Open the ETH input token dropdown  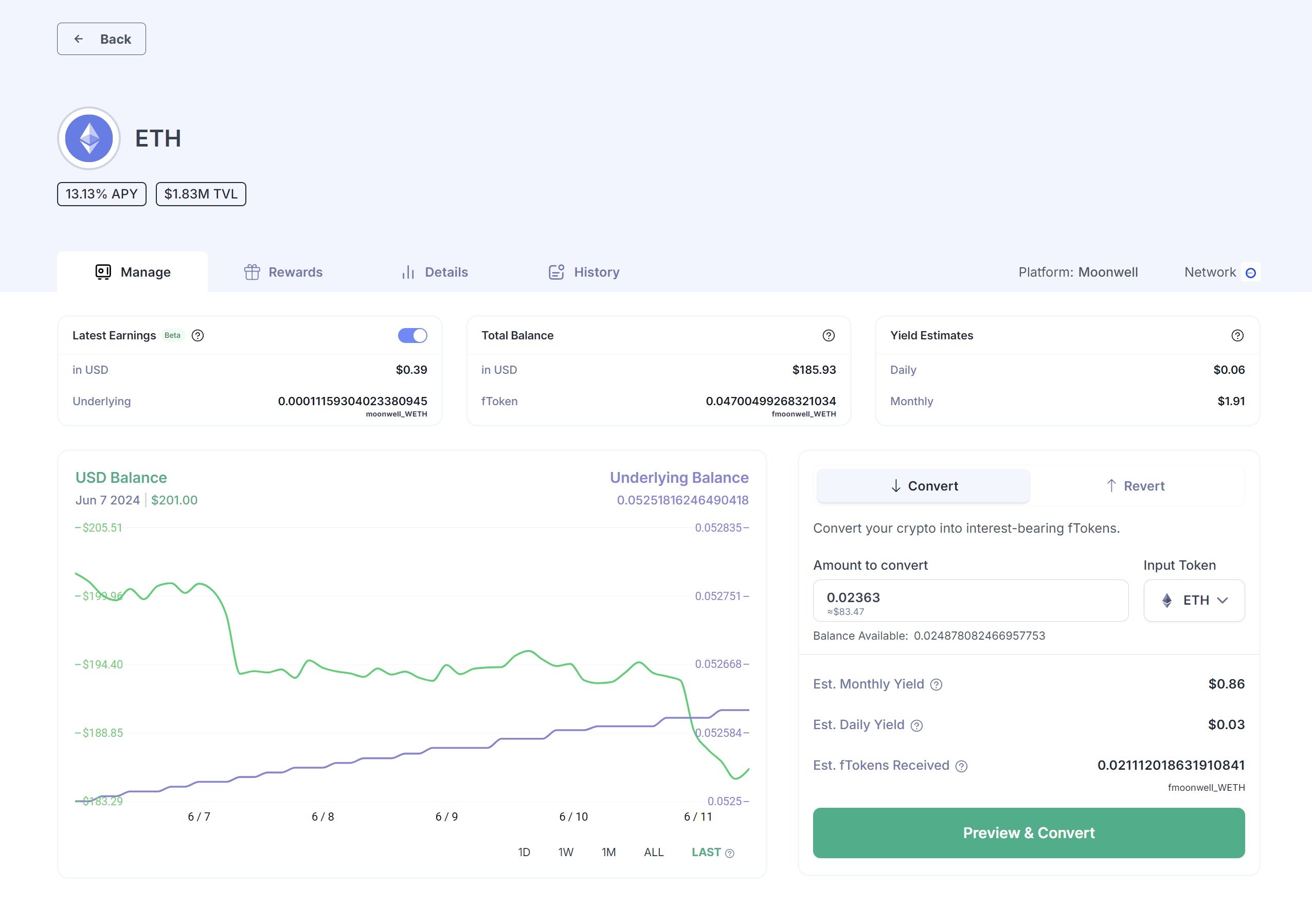pos(1194,600)
